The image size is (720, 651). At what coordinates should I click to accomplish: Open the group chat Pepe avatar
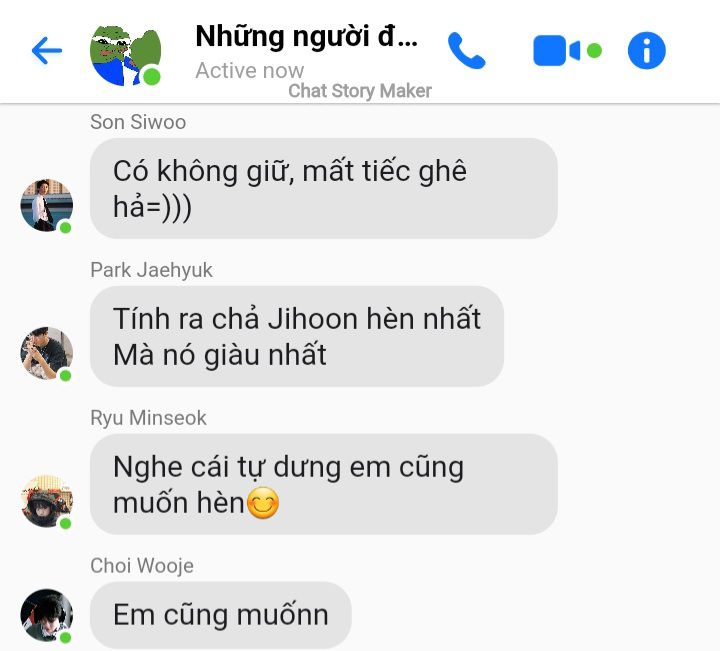125,56
